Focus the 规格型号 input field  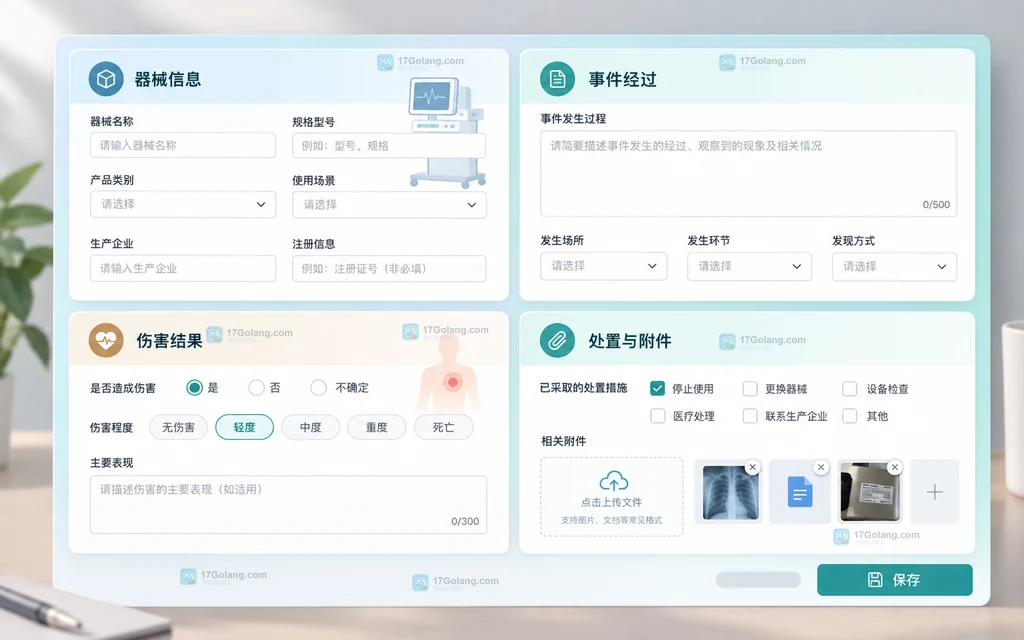coord(389,146)
